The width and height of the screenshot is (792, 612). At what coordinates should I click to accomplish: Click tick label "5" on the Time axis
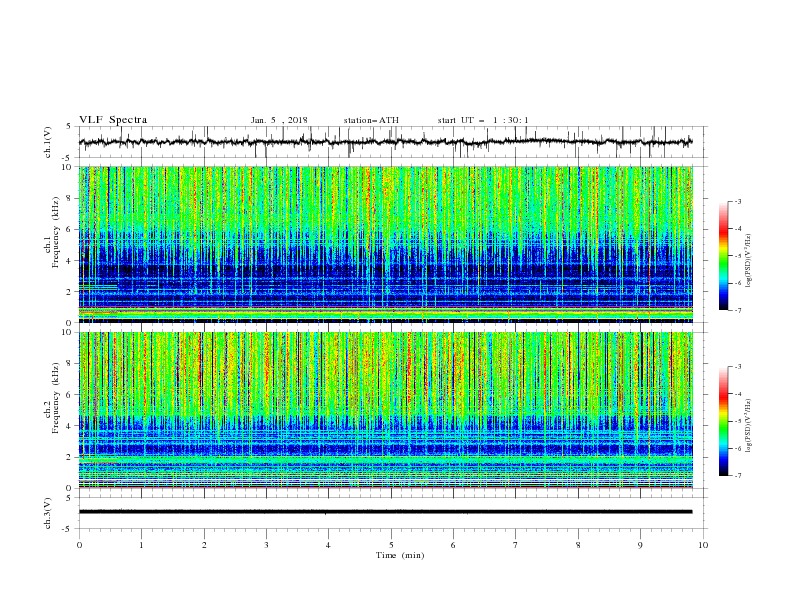(x=391, y=545)
